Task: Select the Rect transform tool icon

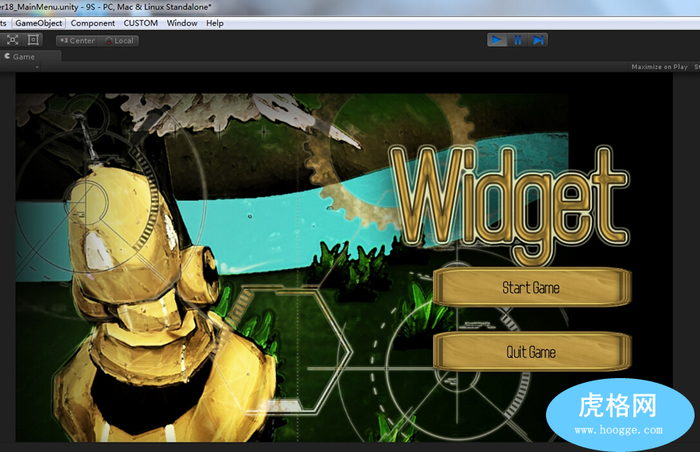Action: coord(33,40)
